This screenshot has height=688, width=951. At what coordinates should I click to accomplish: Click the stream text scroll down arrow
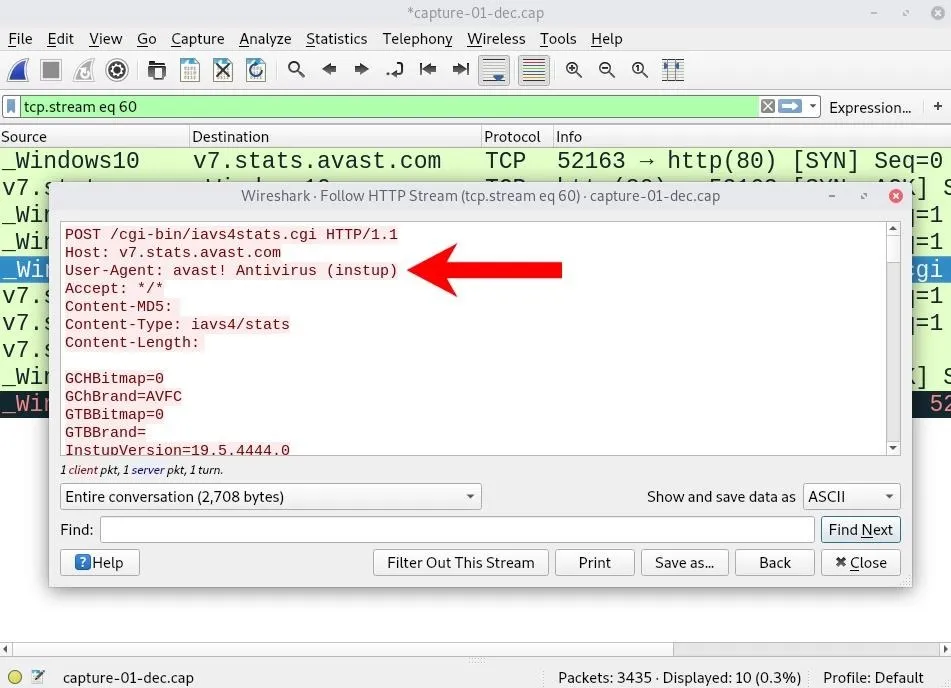tap(893, 448)
